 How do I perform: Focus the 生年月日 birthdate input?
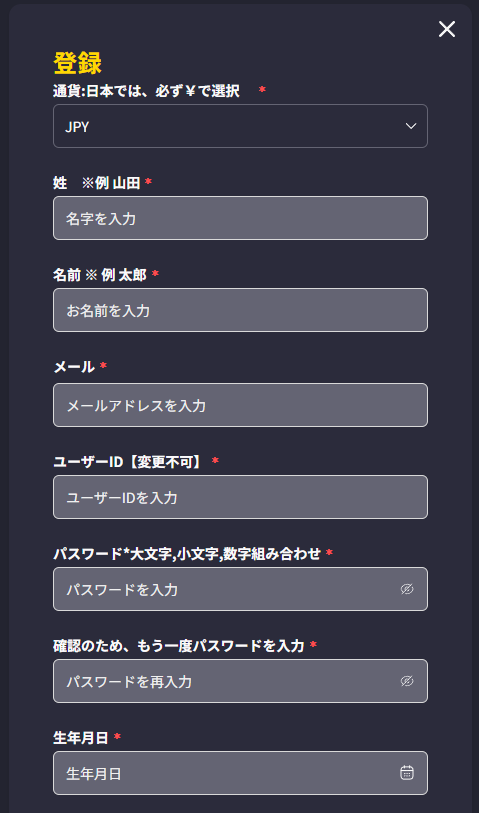point(240,773)
